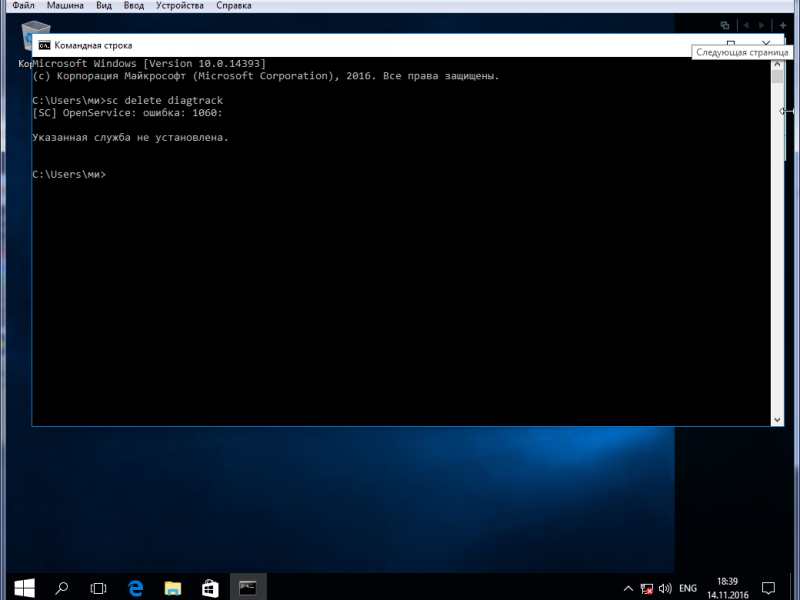Open Task View from taskbar
800x600 pixels.
tap(98, 588)
